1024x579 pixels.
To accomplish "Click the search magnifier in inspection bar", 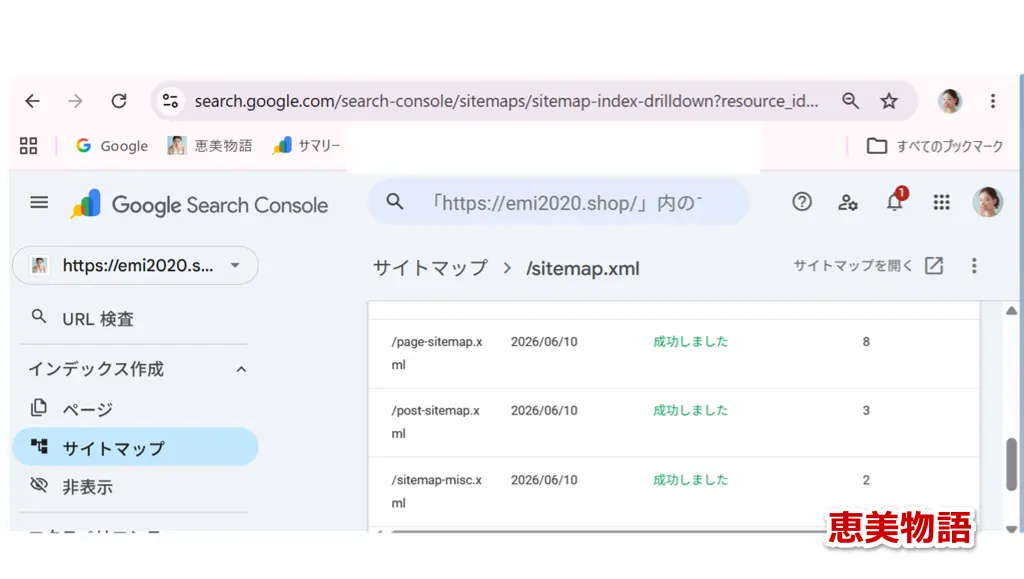I will [394, 202].
